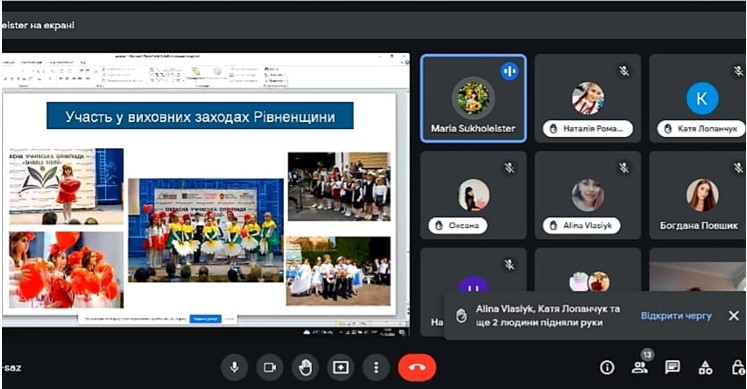This screenshot has height=389, width=747.
Task: Click slide photo of children with red balloons
Action: [x=66, y=270]
